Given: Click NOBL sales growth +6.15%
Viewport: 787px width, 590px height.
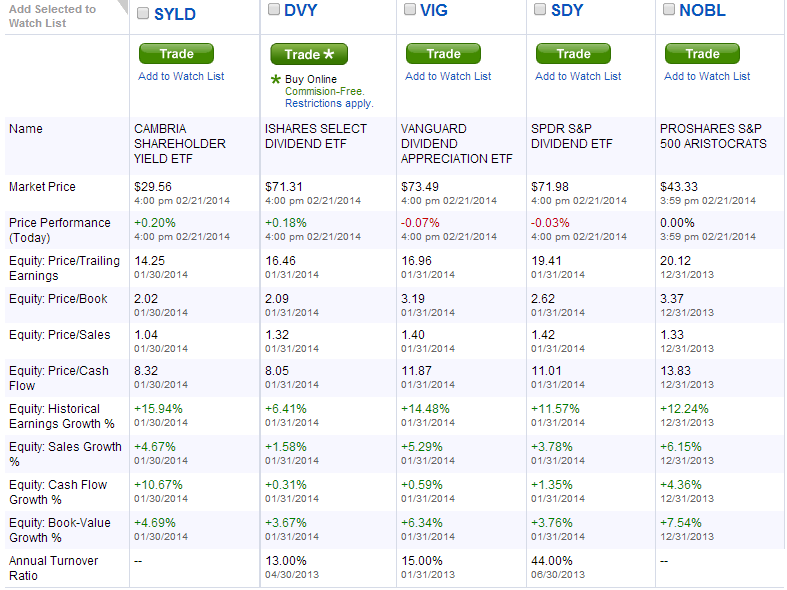Looking at the screenshot, I should [x=681, y=447].
